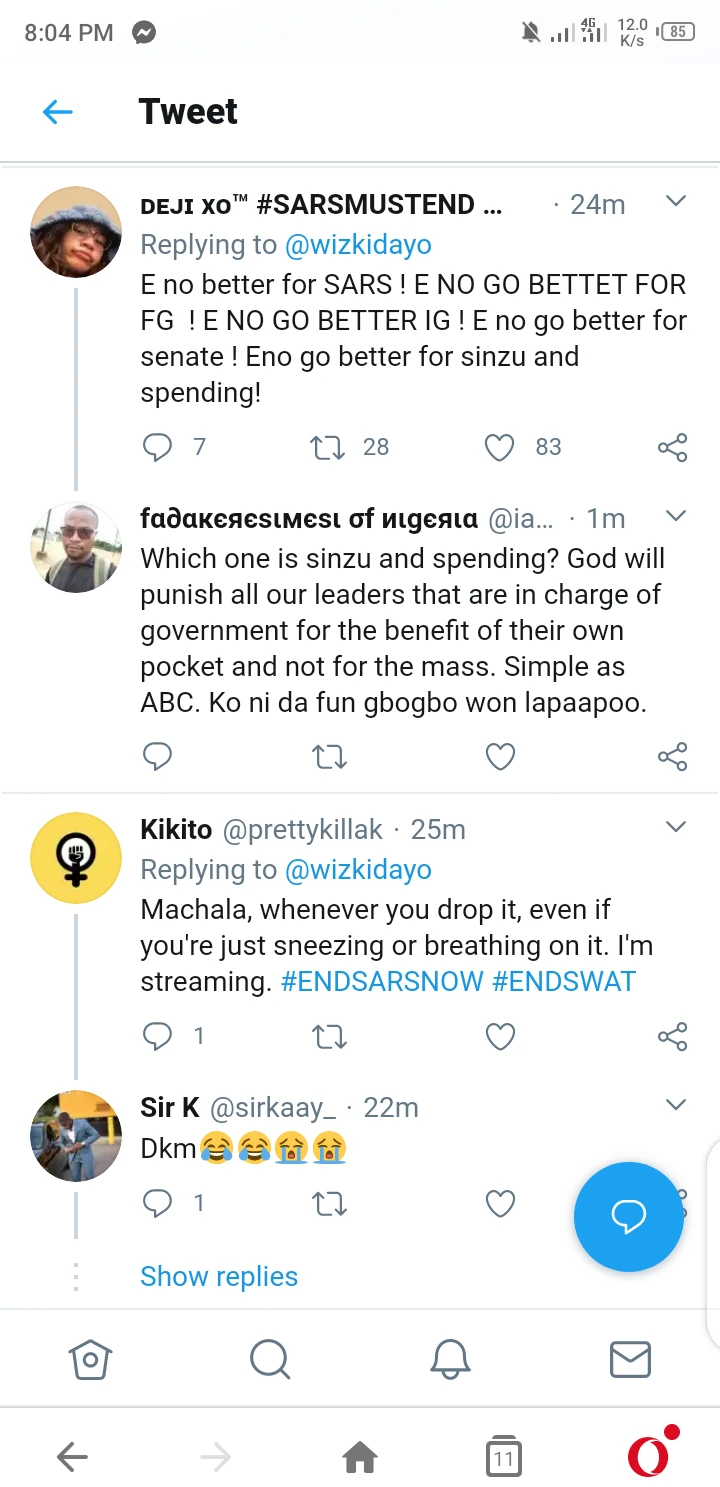Reply to Deji XO's tweet with 7 comments
Image resolution: width=720 pixels, height=1487 pixels.
pyautogui.click(x=158, y=447)
